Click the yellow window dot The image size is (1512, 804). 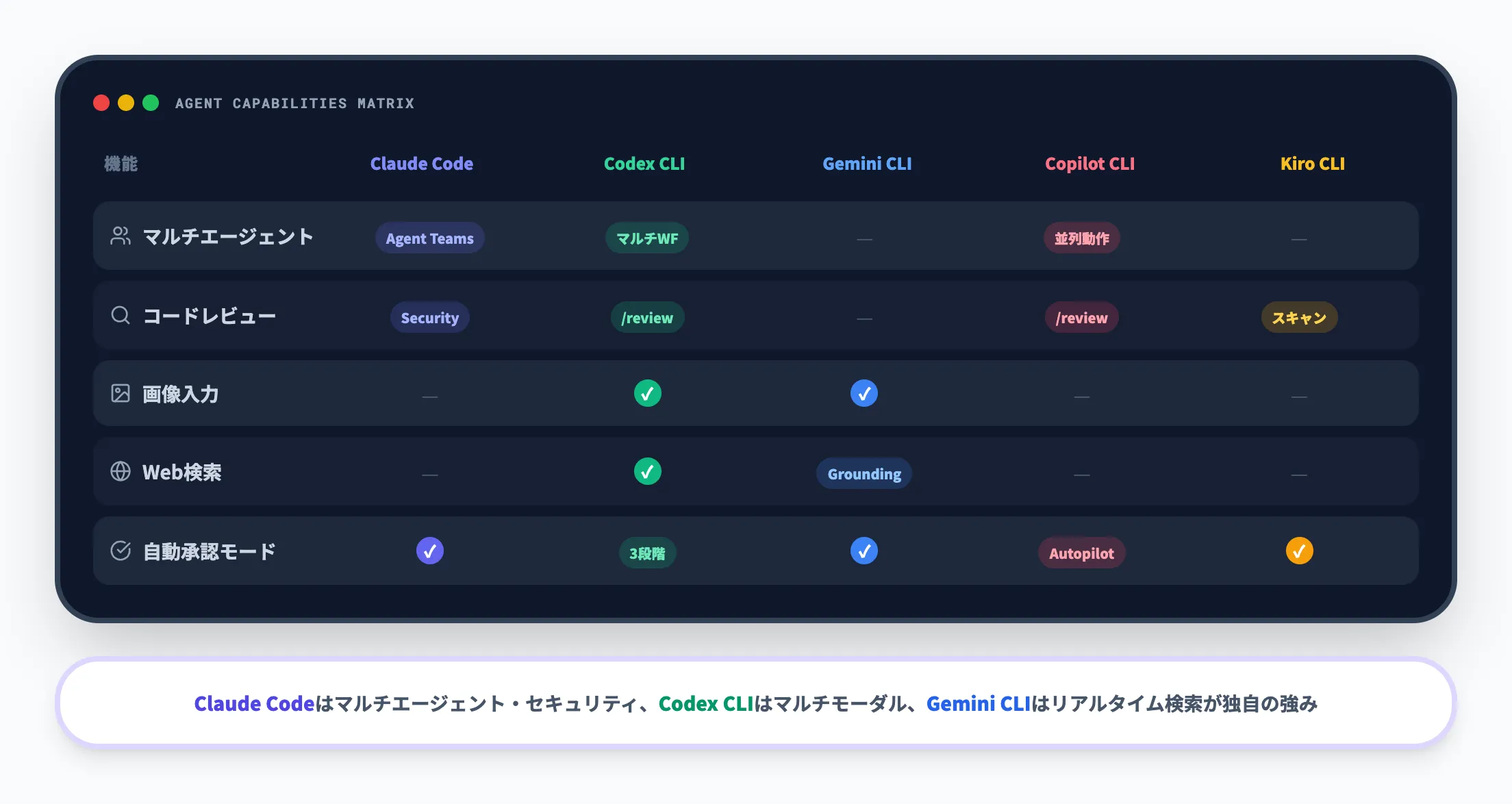pyautogui.click(x=126, y=103)
